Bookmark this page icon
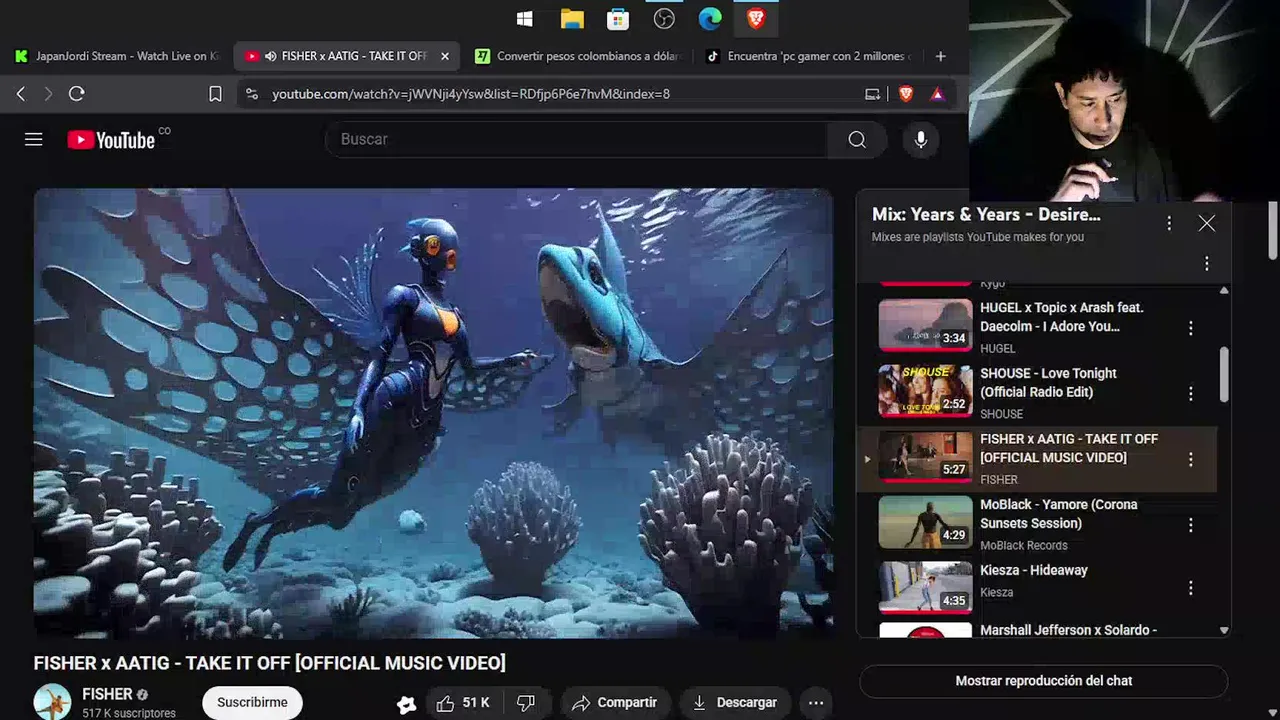This screenshot has width=1280, height=720. pyautogui.click(x=215, y=94)
